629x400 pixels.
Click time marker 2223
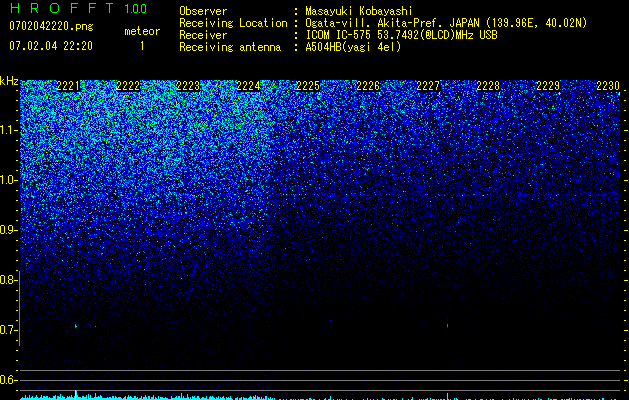(x=188, y=86)
